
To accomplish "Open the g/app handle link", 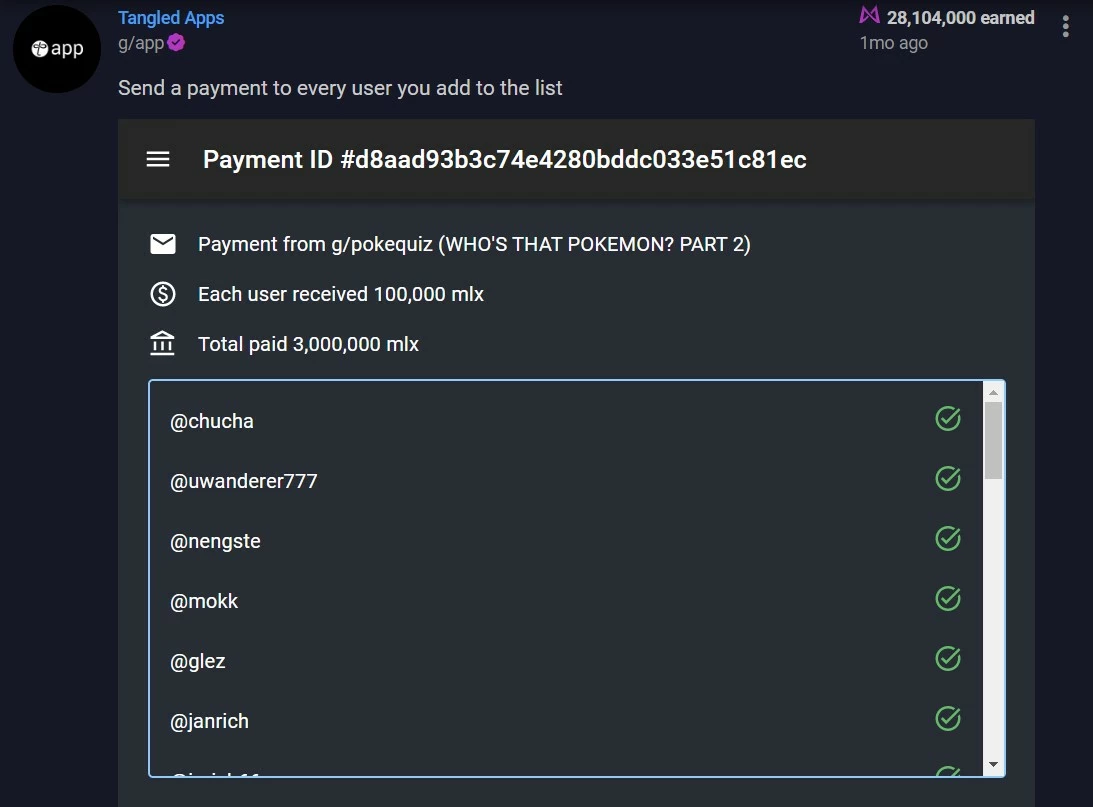I will pos(141,43).
